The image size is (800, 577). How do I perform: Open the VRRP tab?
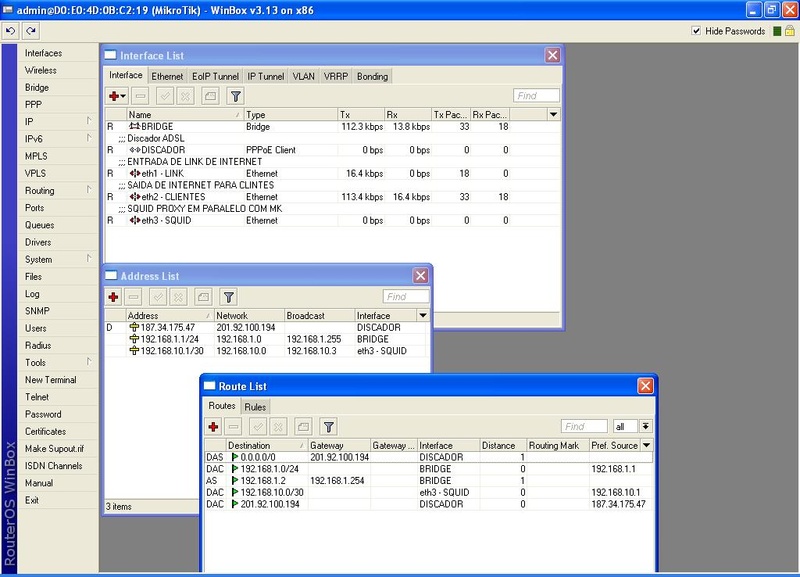(x=336, y=77)
